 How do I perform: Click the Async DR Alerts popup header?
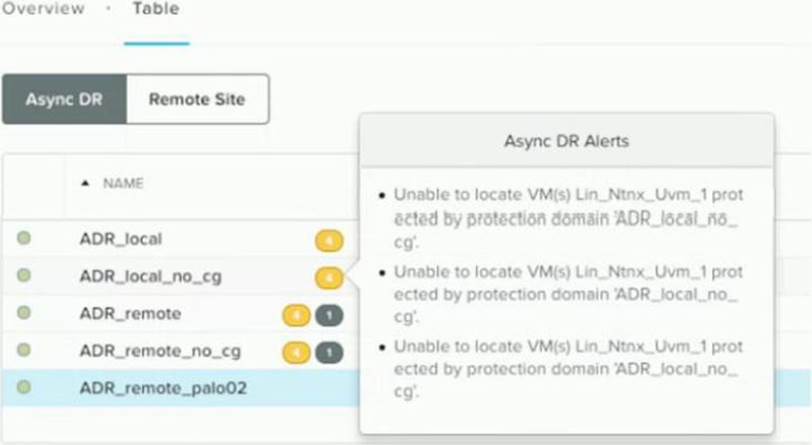566,141
